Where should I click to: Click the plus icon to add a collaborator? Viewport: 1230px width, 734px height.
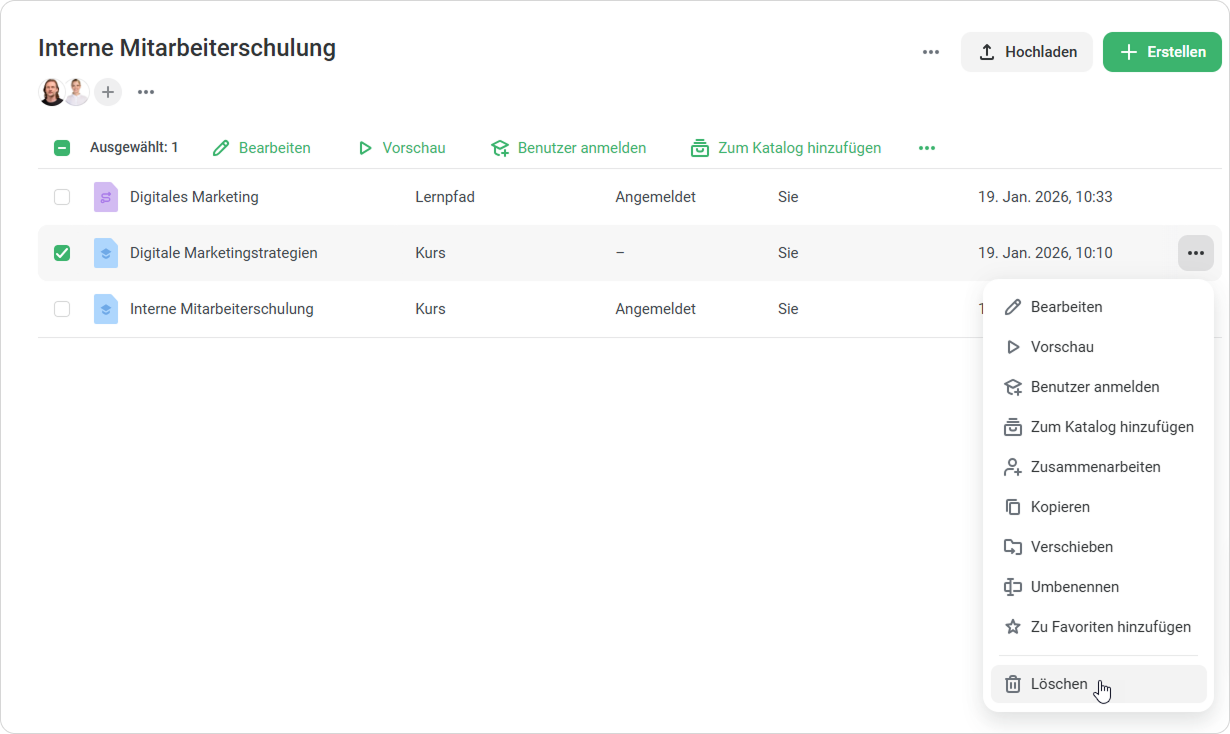point(108,92)
